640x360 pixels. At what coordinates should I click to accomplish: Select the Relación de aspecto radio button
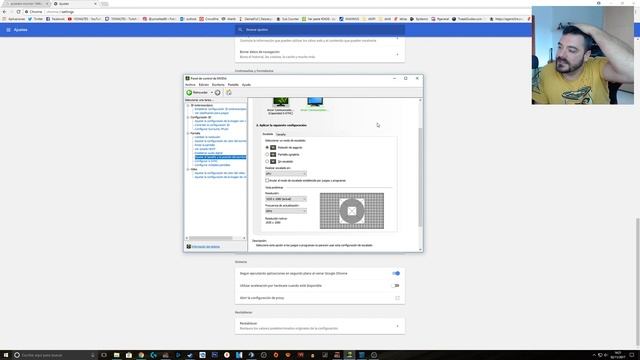point(267,147)
